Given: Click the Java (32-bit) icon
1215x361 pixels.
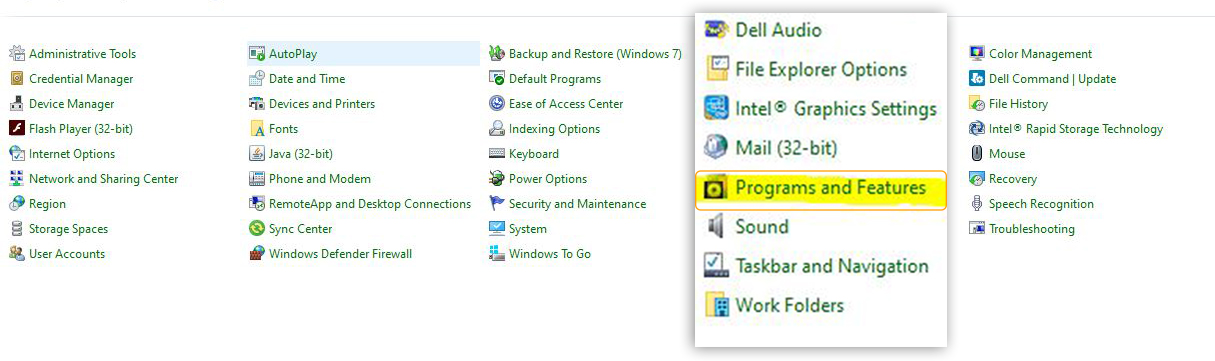Looking at the screenshot, I should [257, 154].
